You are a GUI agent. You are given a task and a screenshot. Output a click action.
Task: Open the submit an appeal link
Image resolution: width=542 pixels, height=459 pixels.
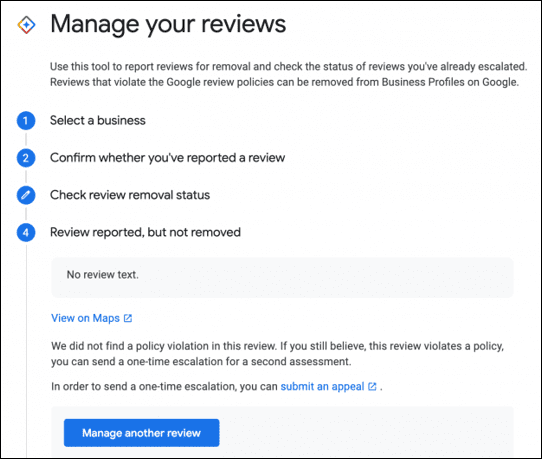322,386
